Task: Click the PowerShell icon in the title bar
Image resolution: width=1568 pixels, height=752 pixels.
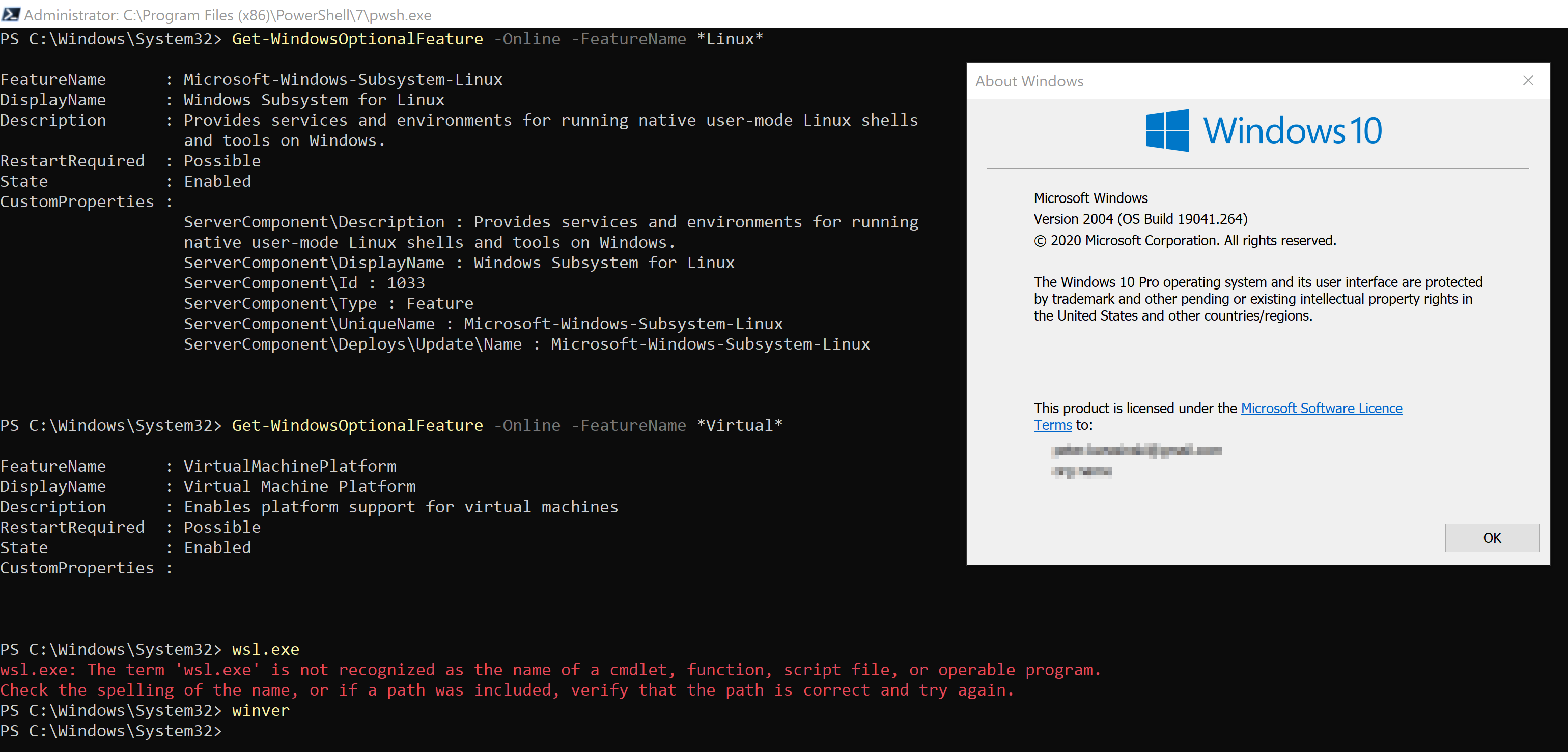Action: pyautogui.click(x=11, y=14)
